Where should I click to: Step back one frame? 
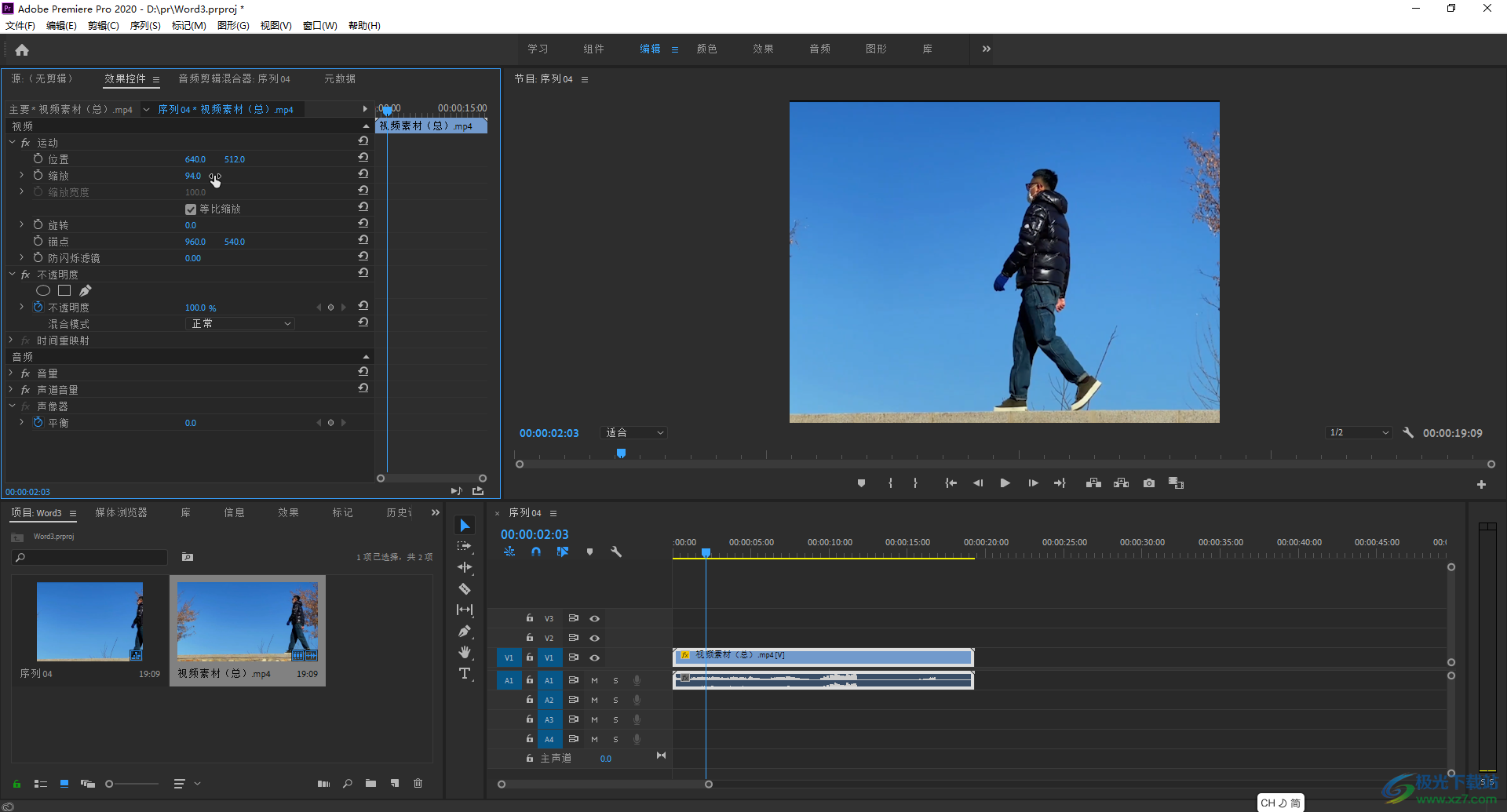pyautogui.click(x=978, y=483)
